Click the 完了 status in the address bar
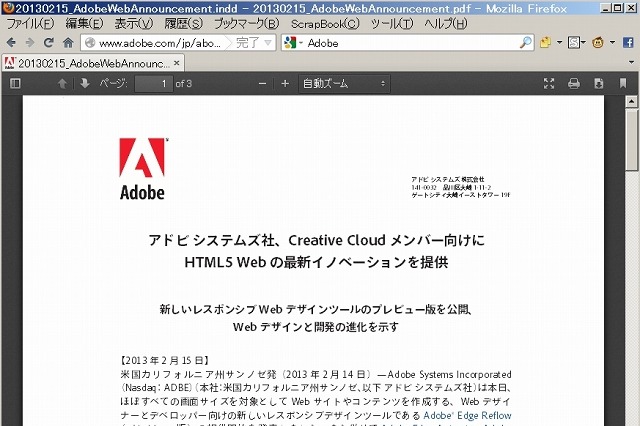 247,42
